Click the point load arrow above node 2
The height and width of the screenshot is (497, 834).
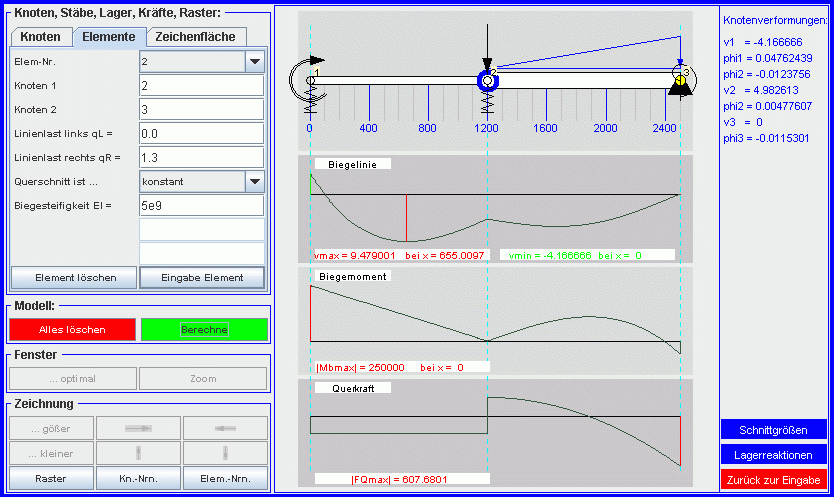click(487, 50)
